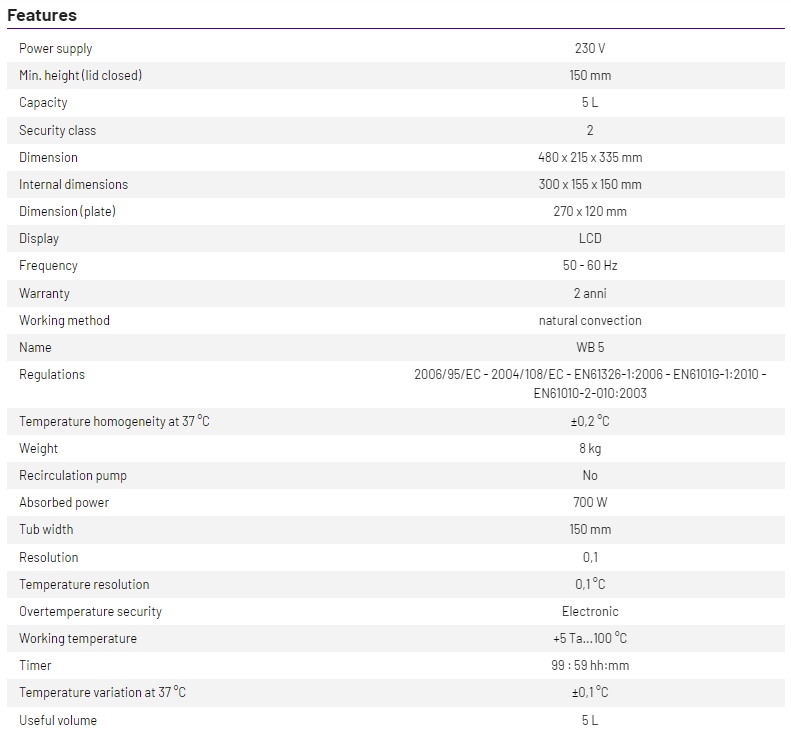Select the Recirculation pump label
Screen dimensions: 791x739
click(73, 476)
